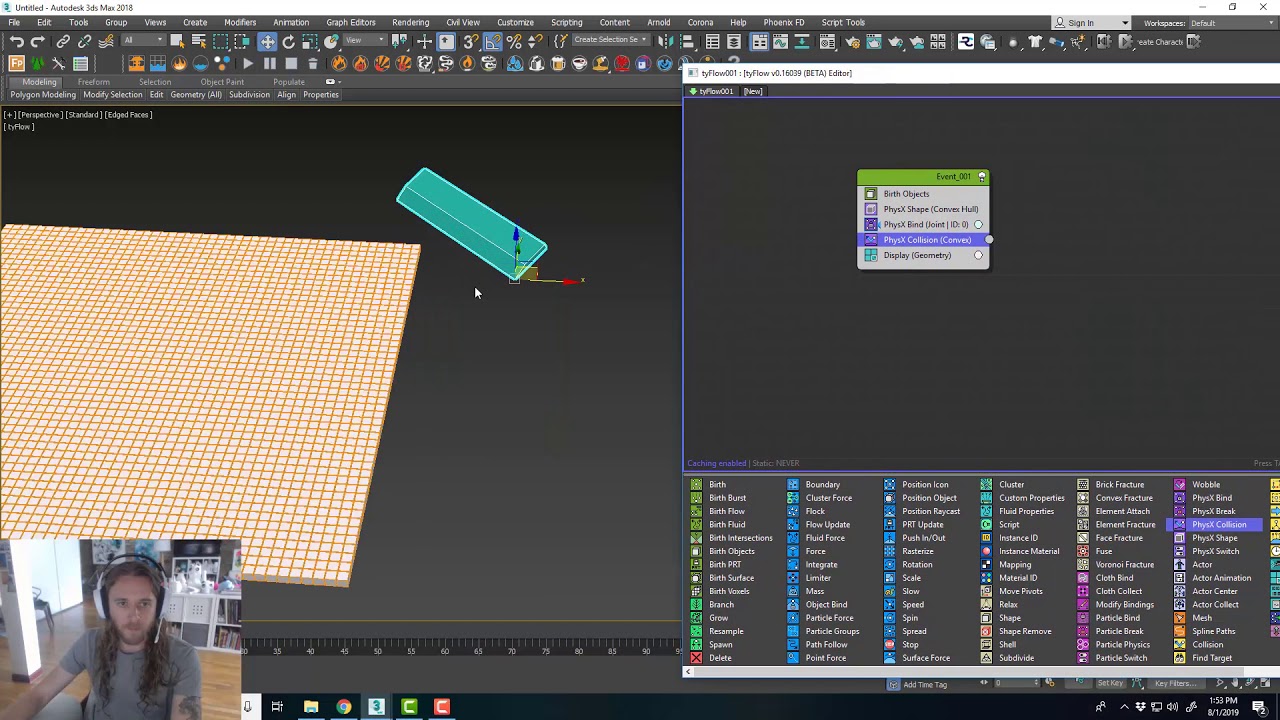Toggle Percent Snap in main toolbar
The width and height of the screenshot is (1280, 720).
[514, 41]
